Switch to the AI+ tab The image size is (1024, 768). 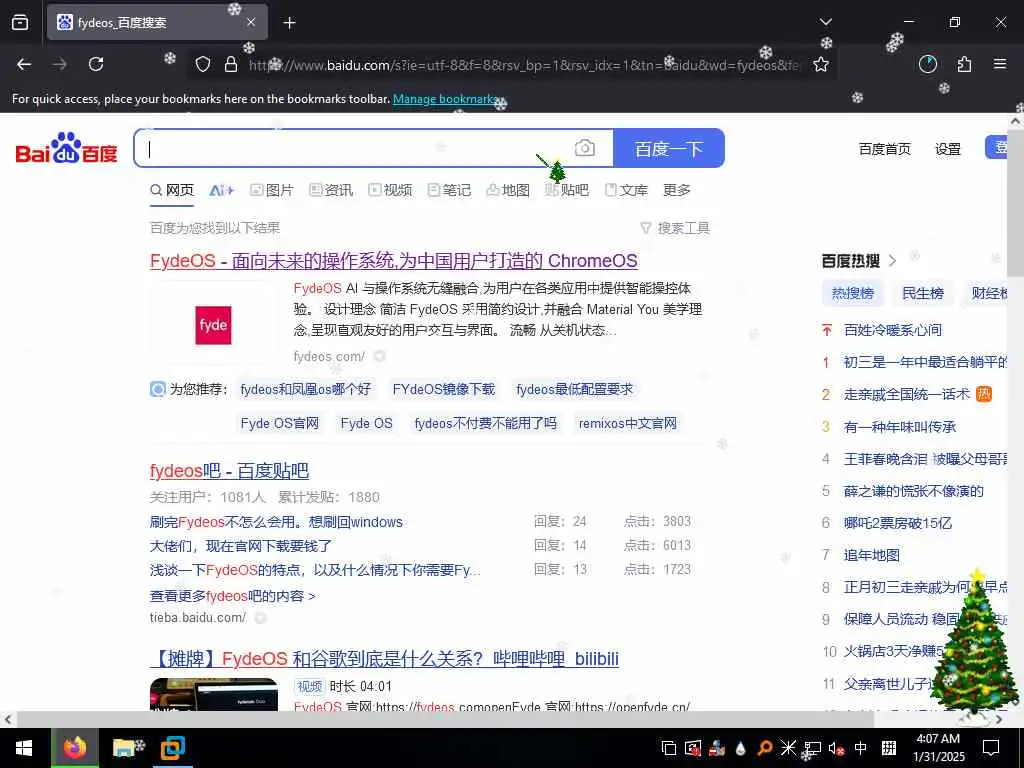point(221,190)
